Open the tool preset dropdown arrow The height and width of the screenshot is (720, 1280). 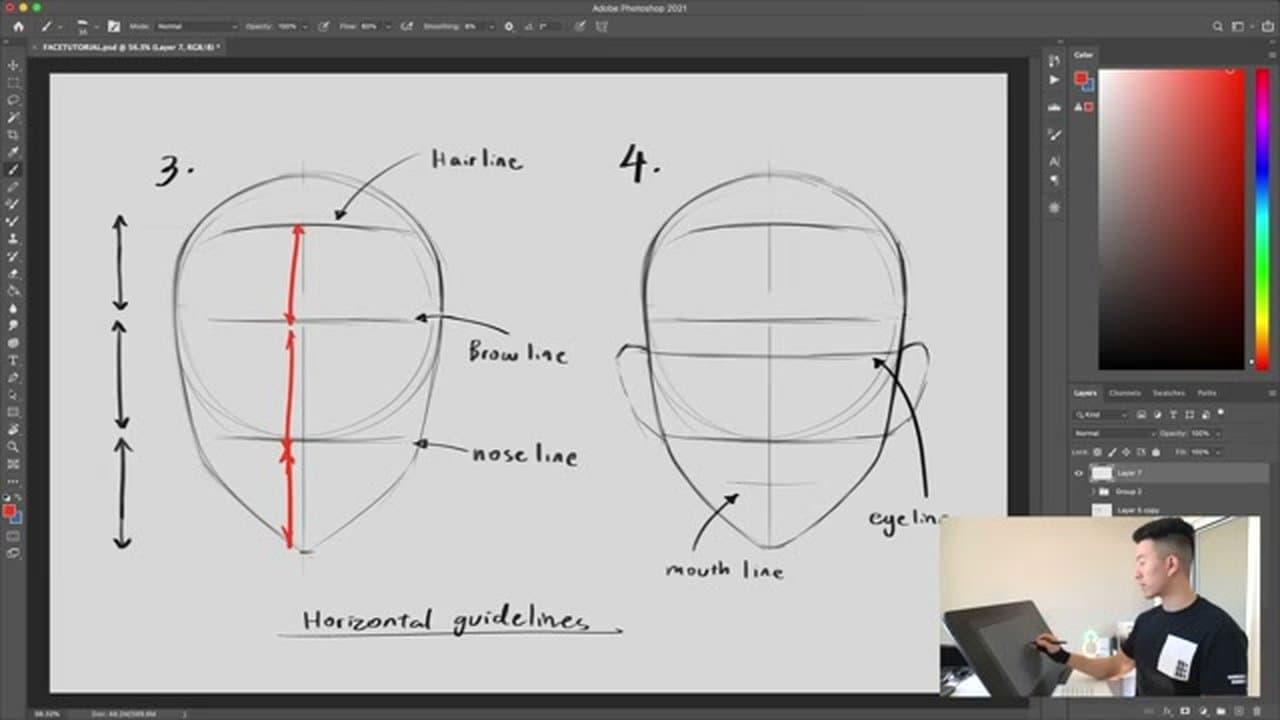tap(60, 26)
